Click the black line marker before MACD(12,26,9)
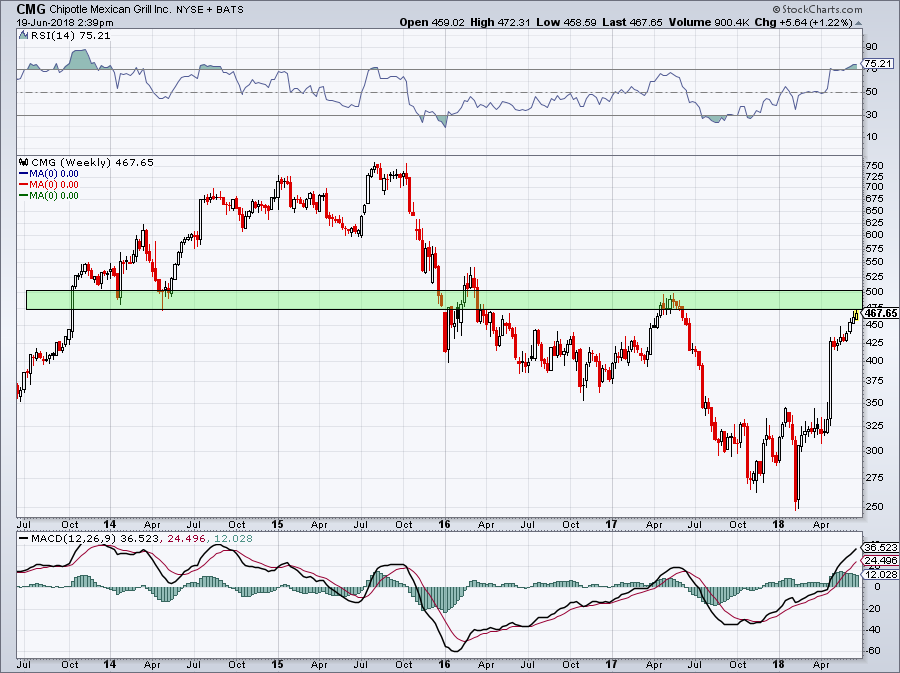Viewport: 900px width, 673px height. (23, 539)
